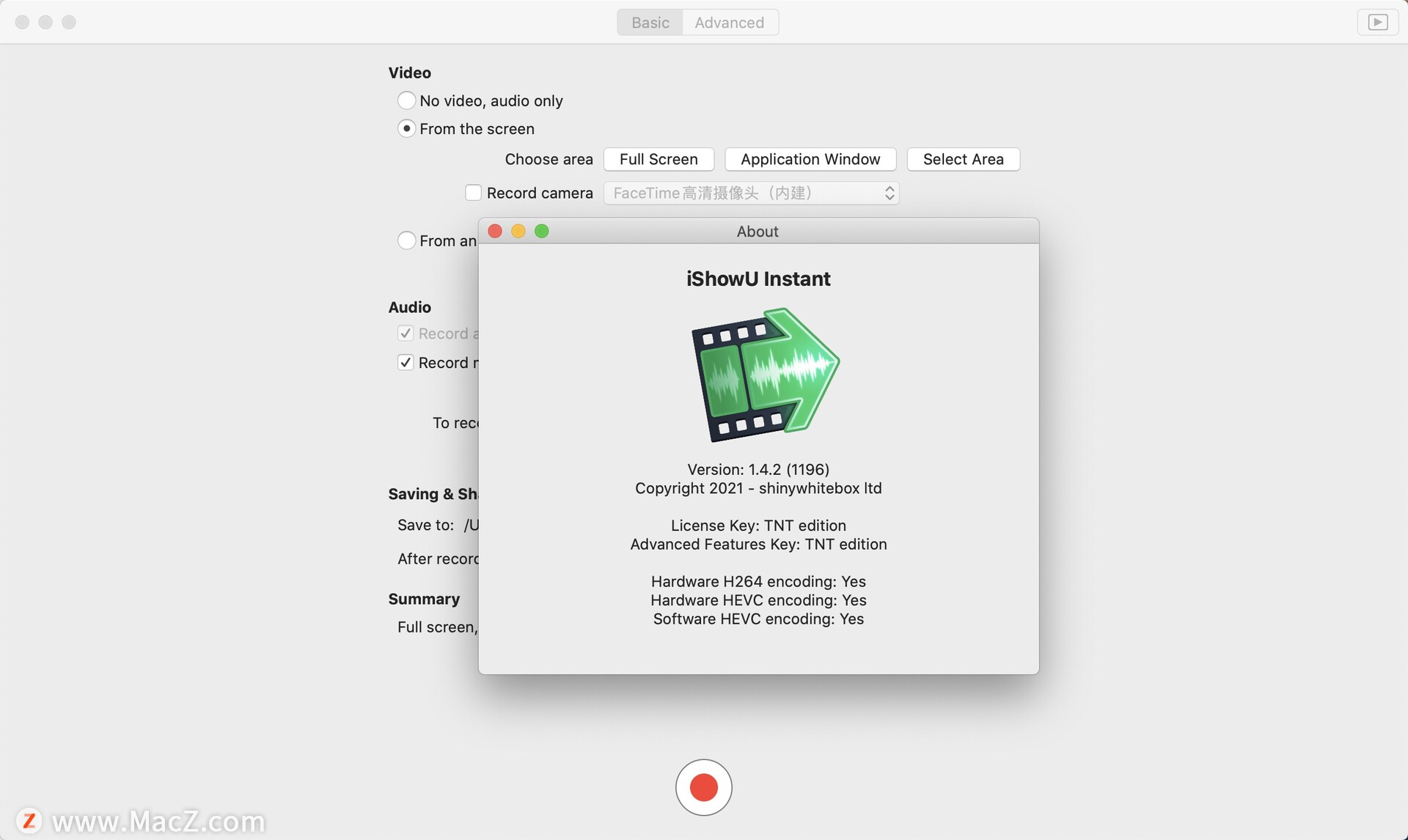Enable the Record camera checkbox
Viewport: 1408px width, 840px height.
(473, 193)
